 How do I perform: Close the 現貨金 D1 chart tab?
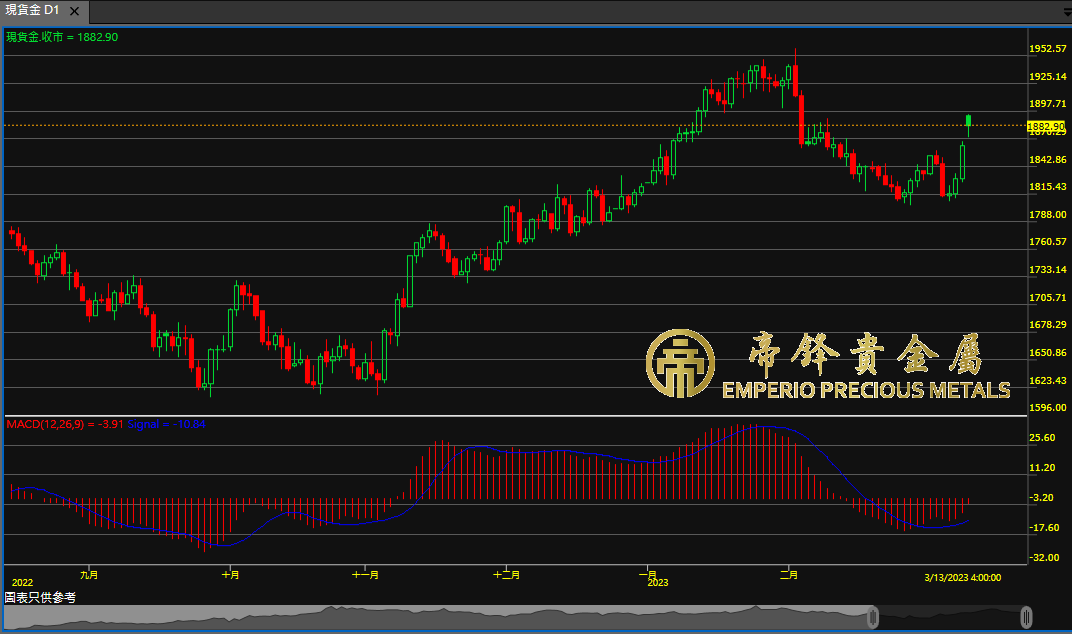point(75,10)
